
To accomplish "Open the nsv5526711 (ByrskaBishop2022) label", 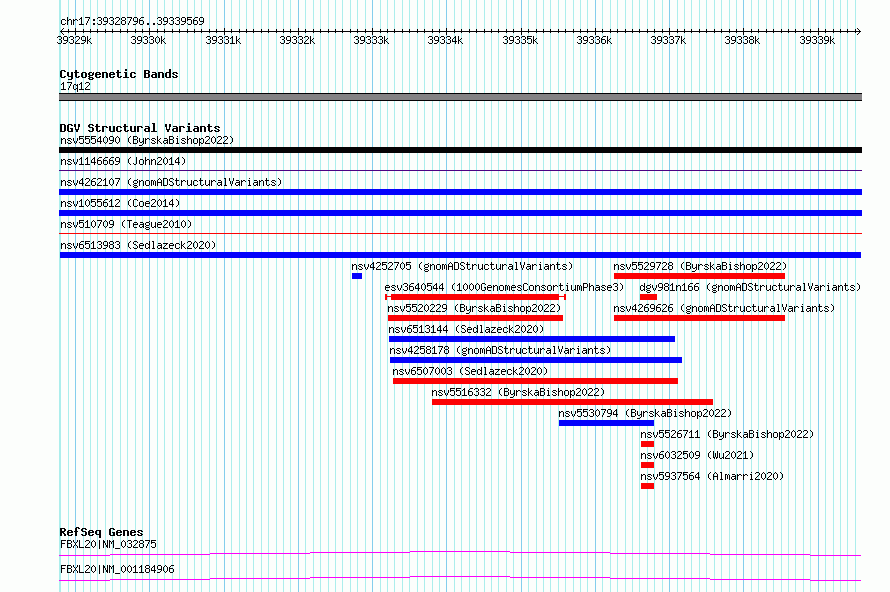I will (727, 434).
